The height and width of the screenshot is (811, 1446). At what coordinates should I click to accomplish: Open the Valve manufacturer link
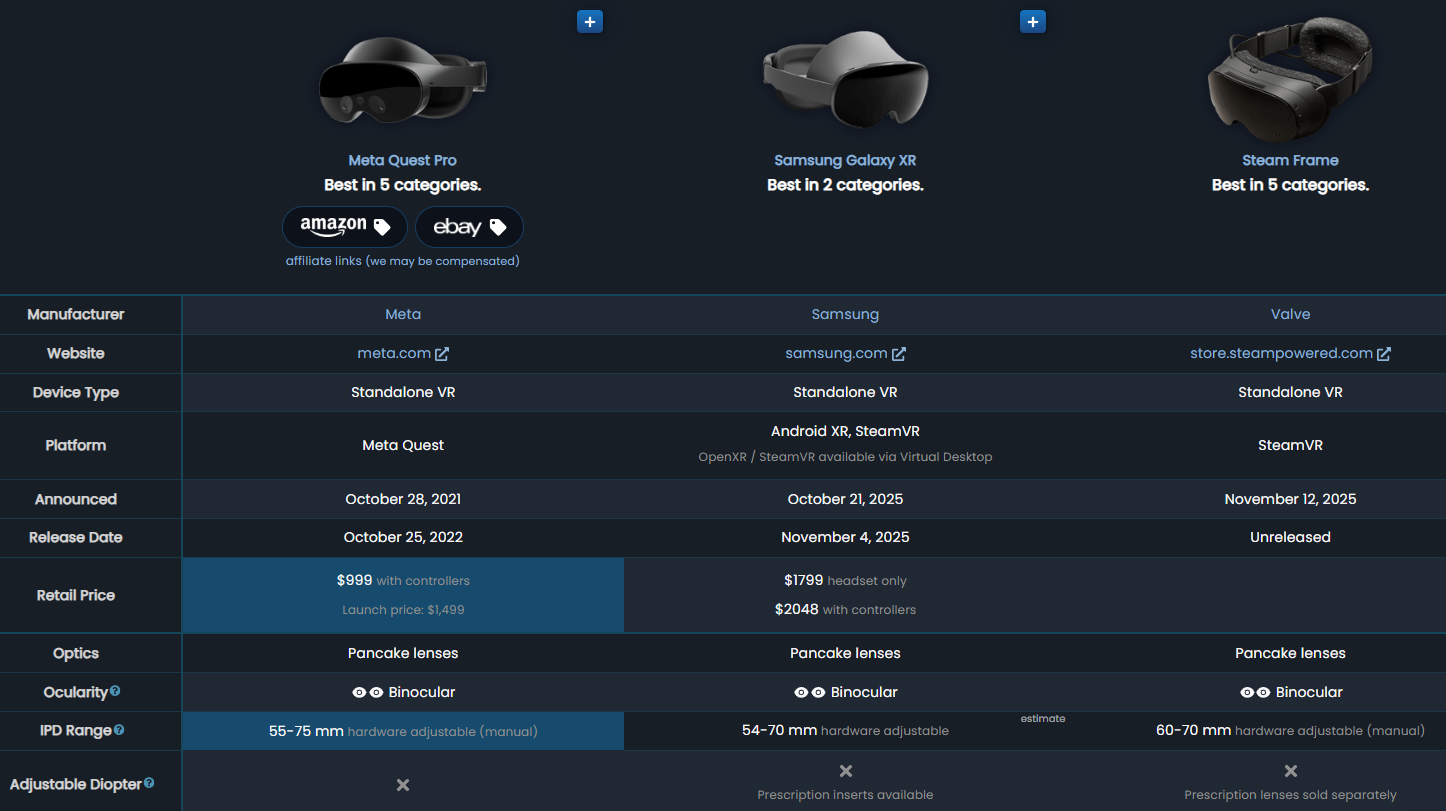click(x=1290, y=314)
